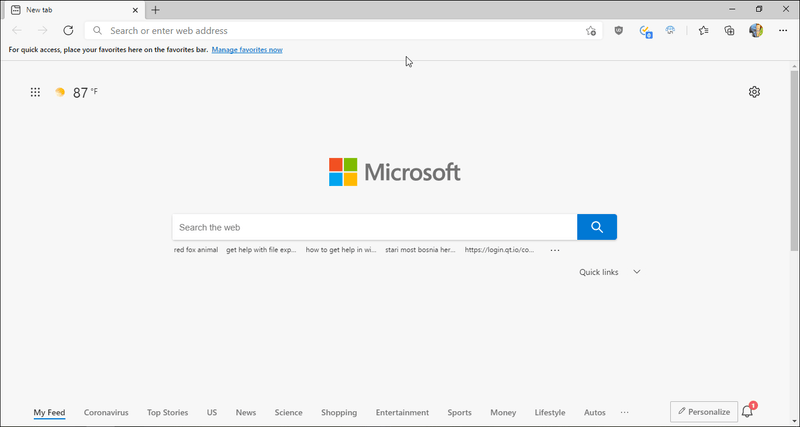Click the 87 °F temperature reading
Viewport: 800px width, 427px height.
pos(85,93)
